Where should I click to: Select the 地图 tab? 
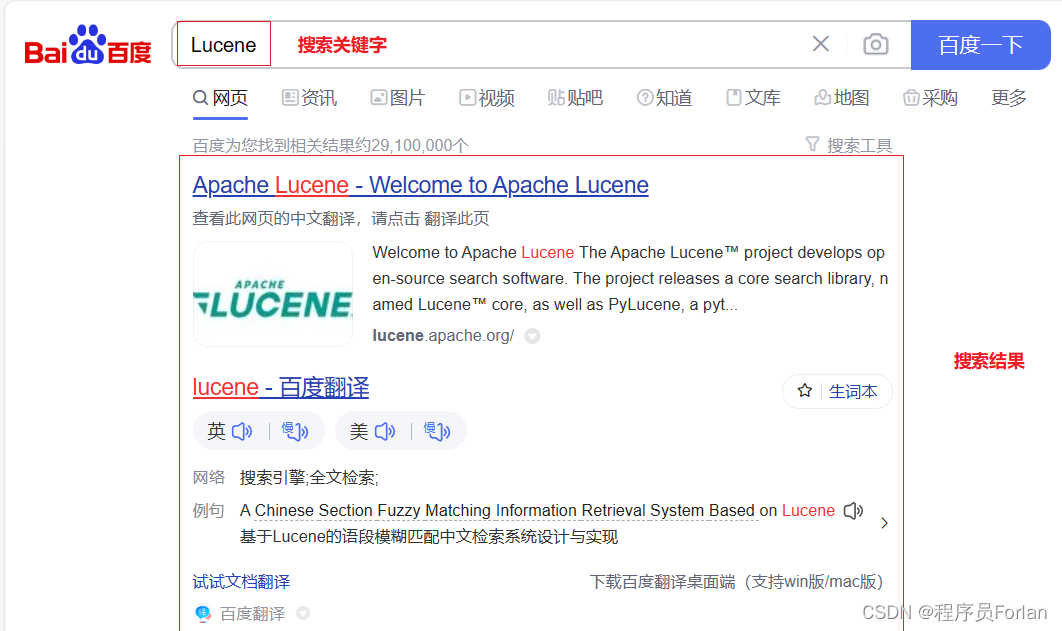(841, 98)
